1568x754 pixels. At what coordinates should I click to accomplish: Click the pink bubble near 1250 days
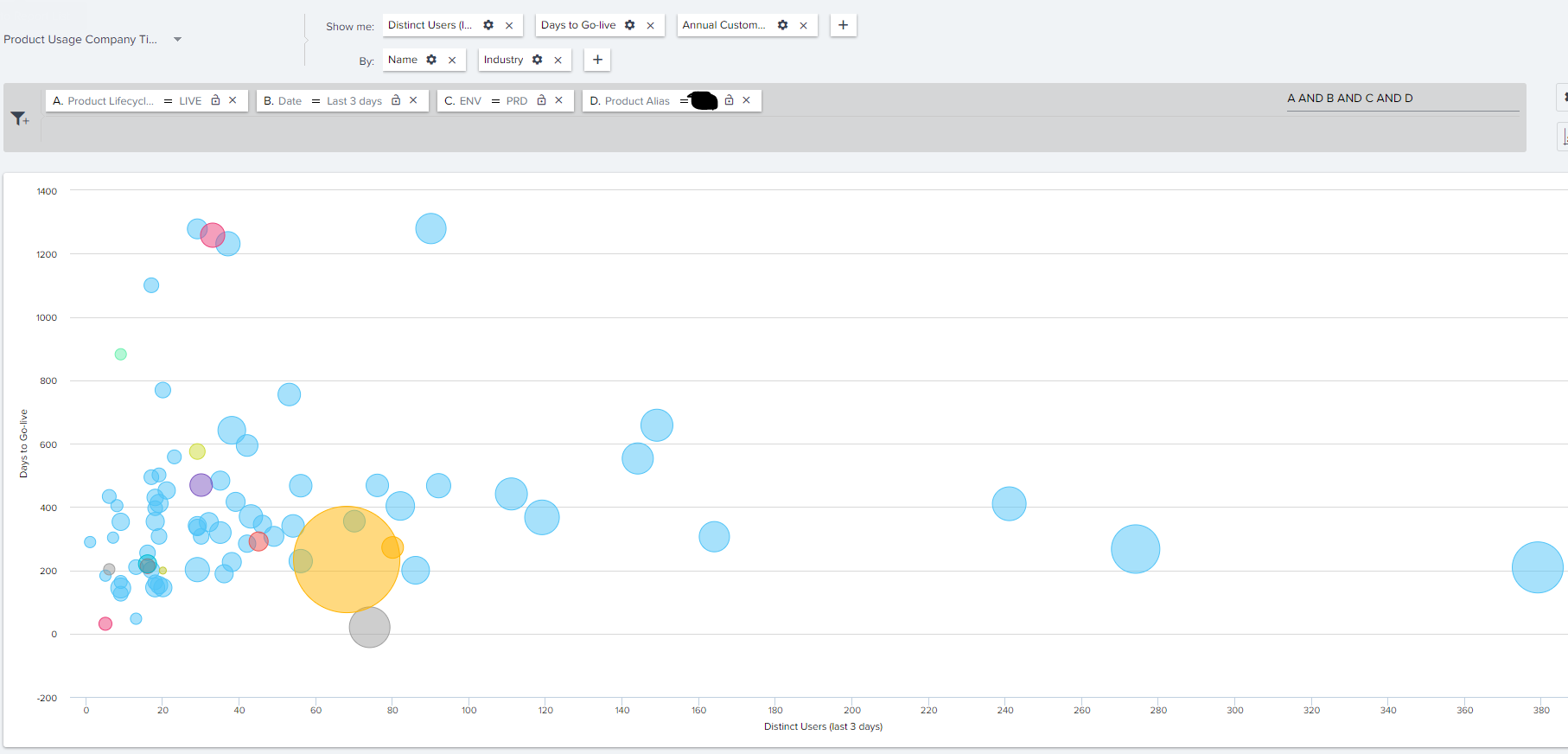[x=213, y=235]
